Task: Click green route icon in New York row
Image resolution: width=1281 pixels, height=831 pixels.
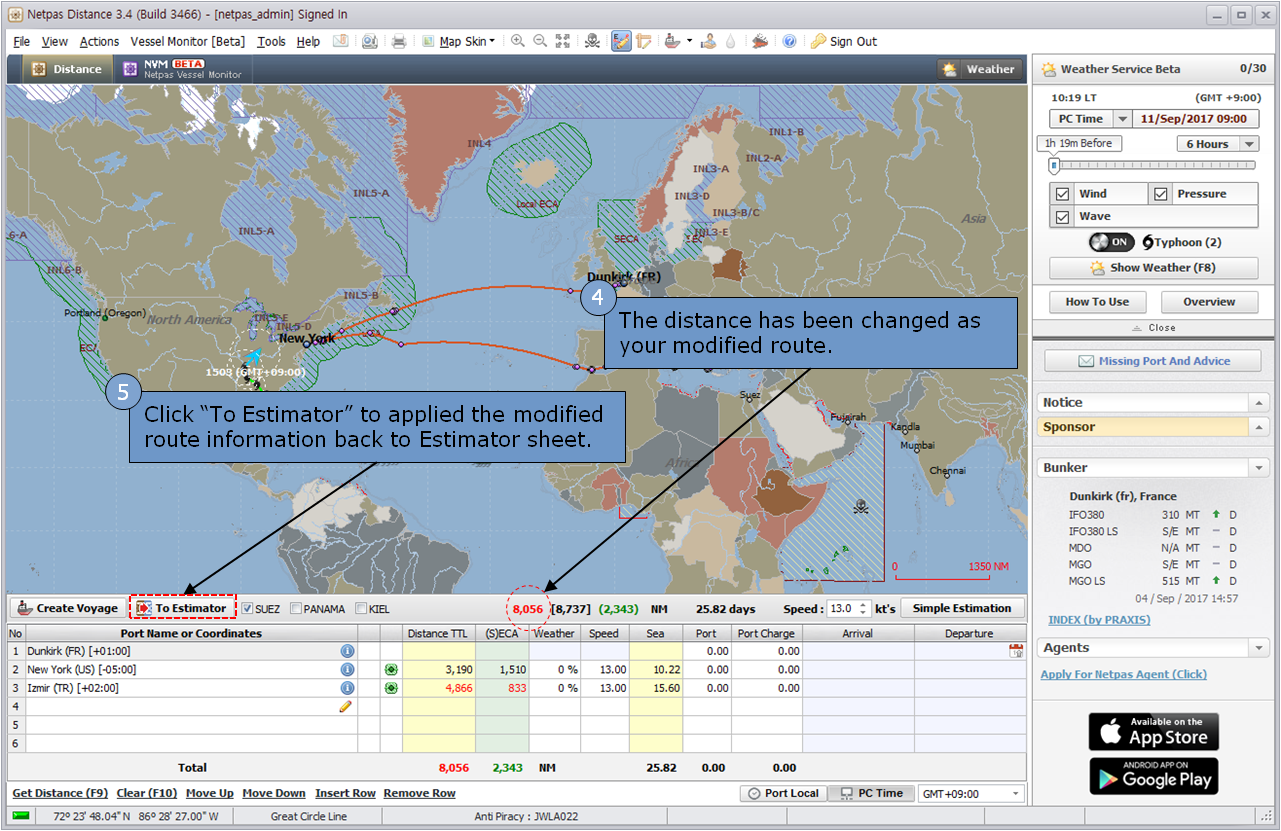Action: click(x=391, y=669)
